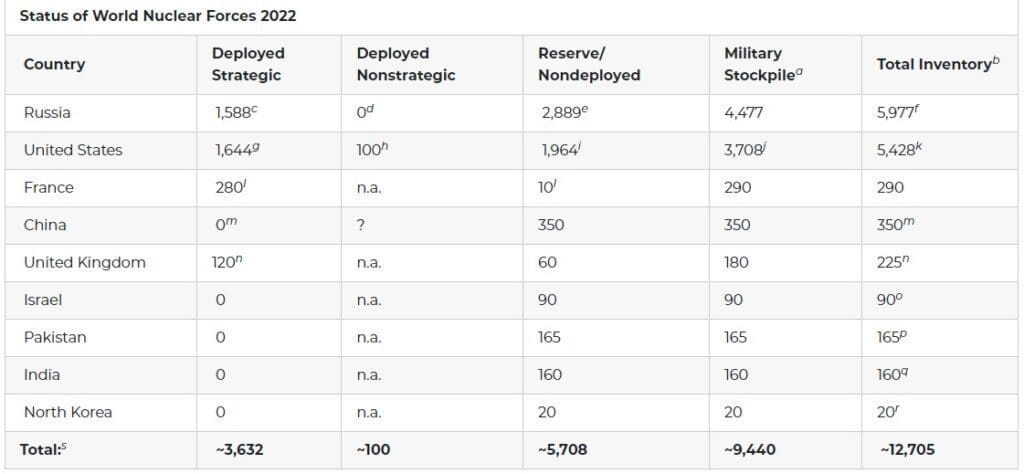Select the question mark in China's row
1024x474 pixels.
(360, 225)
